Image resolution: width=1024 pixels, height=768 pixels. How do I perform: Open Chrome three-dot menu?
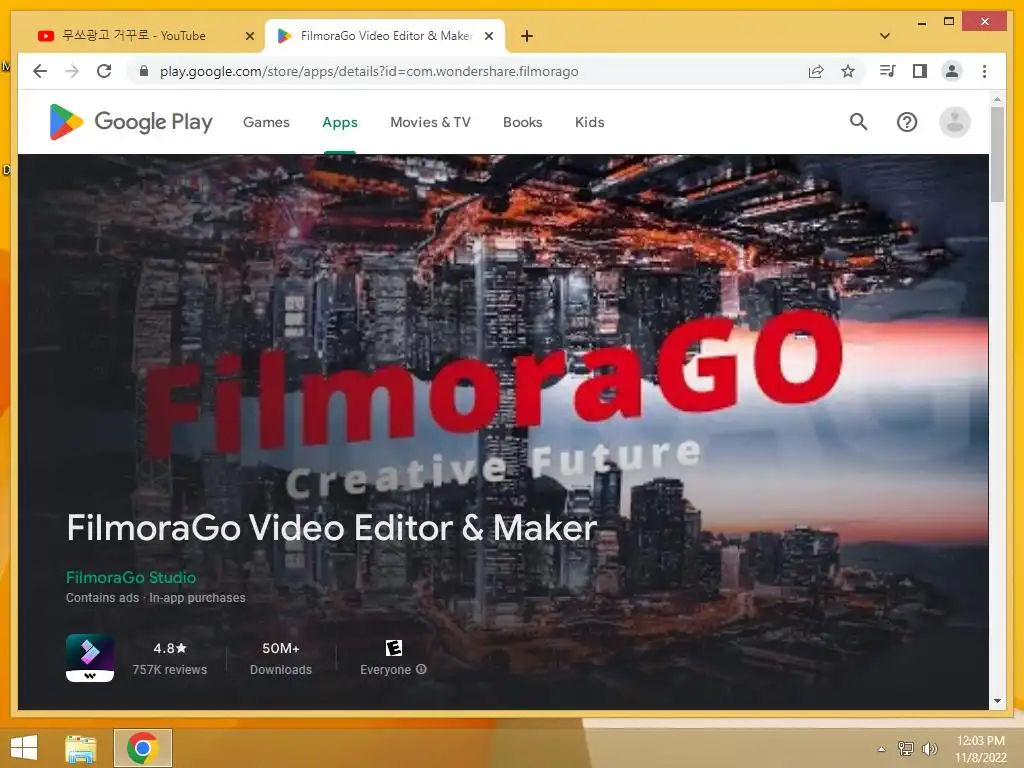coord(984,71)
